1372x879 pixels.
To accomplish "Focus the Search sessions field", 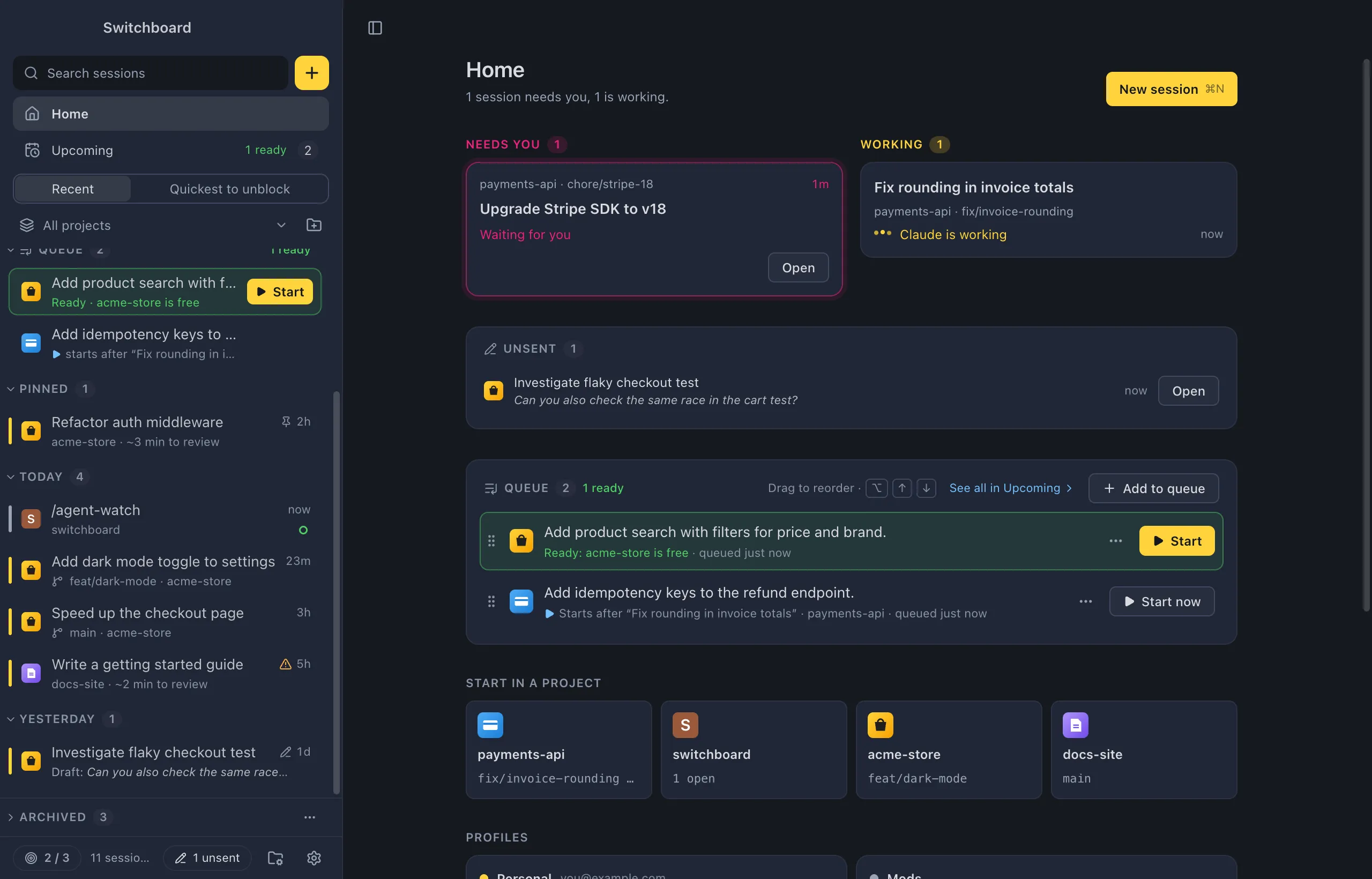I will [x=151, y=72].
